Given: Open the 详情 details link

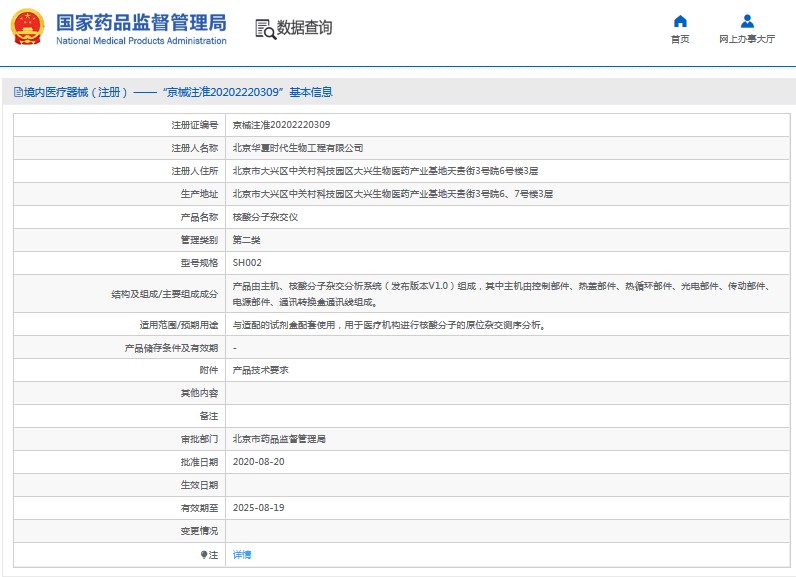Looking at the screenshot, I should [242, 555].
